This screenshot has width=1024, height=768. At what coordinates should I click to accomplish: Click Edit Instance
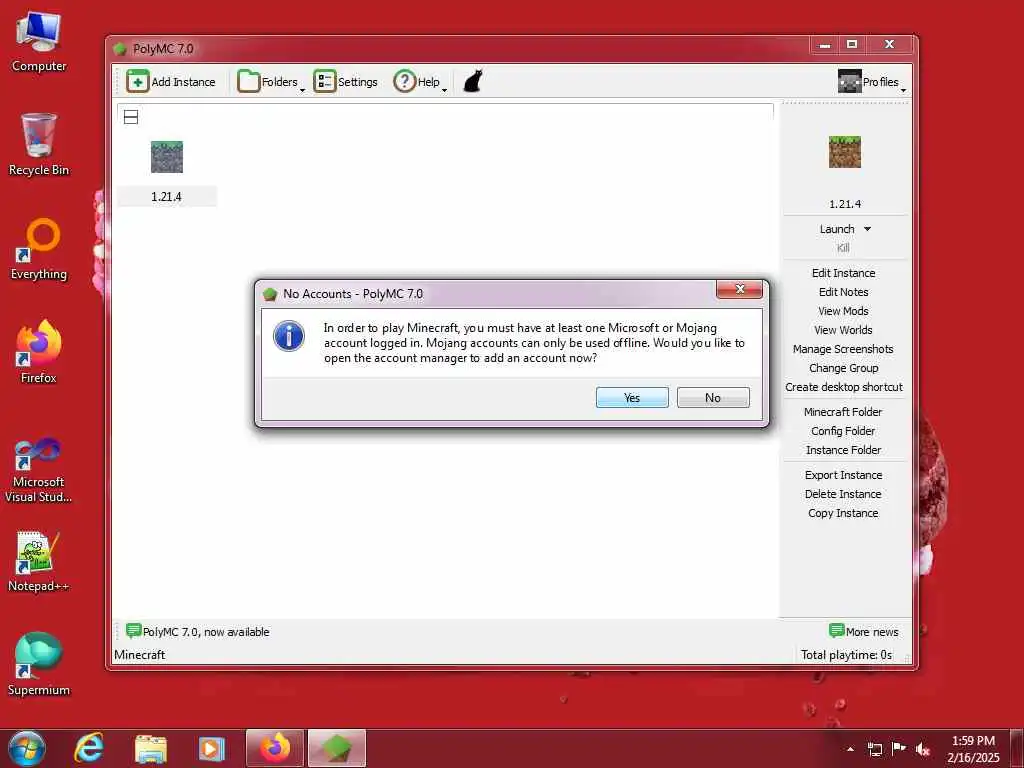coord(843,273)
